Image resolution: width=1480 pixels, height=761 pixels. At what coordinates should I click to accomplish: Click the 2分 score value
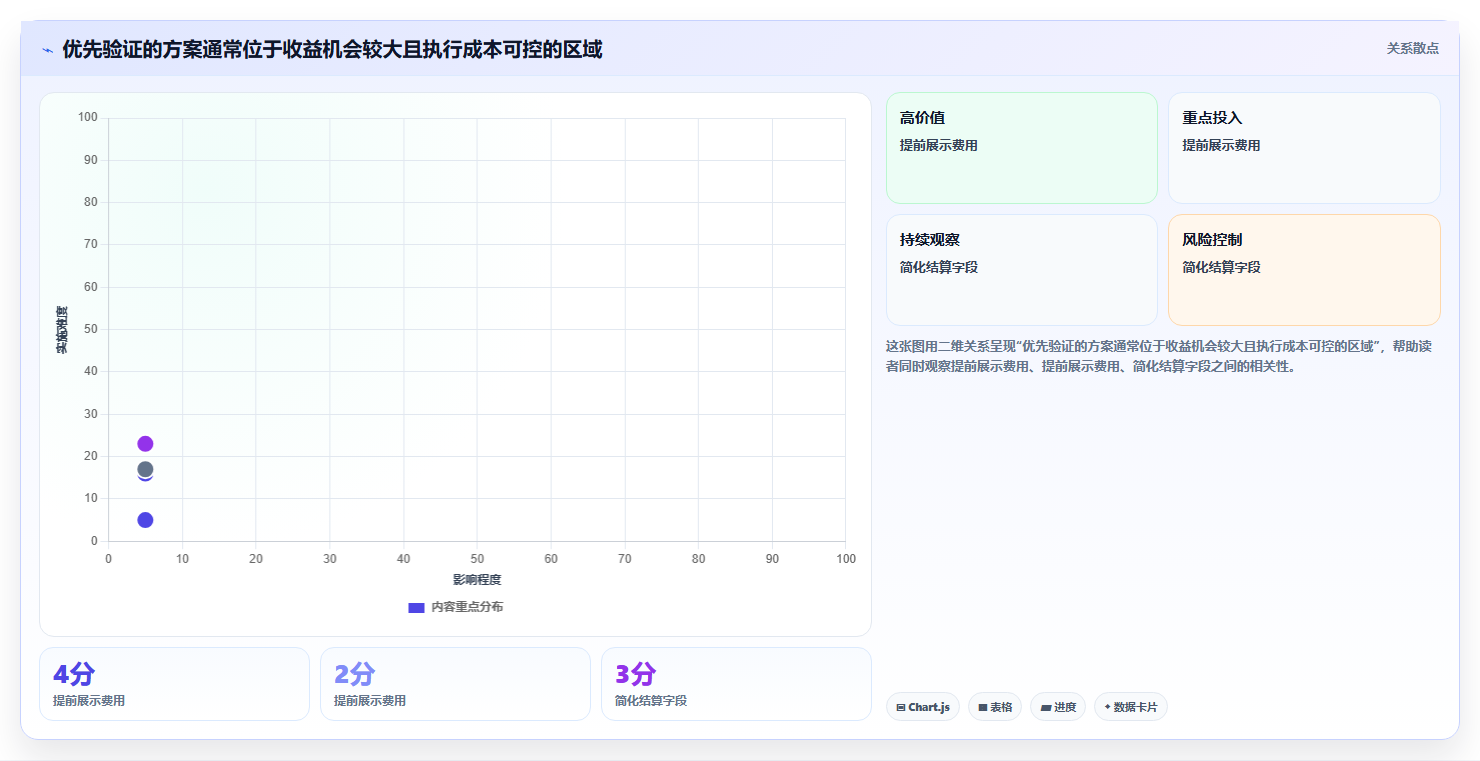click(x=354, y=674)
